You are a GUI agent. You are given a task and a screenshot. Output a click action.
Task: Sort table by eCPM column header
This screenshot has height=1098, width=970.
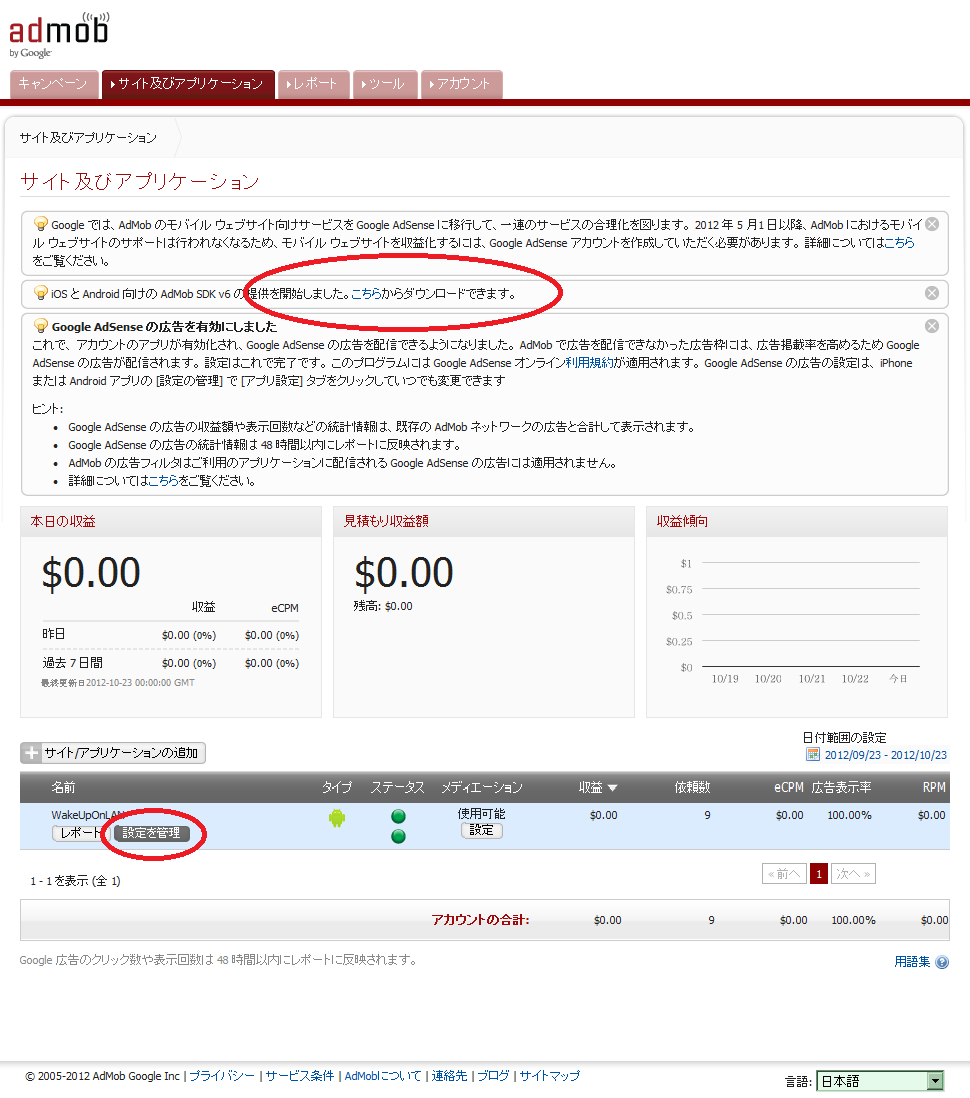789,788
